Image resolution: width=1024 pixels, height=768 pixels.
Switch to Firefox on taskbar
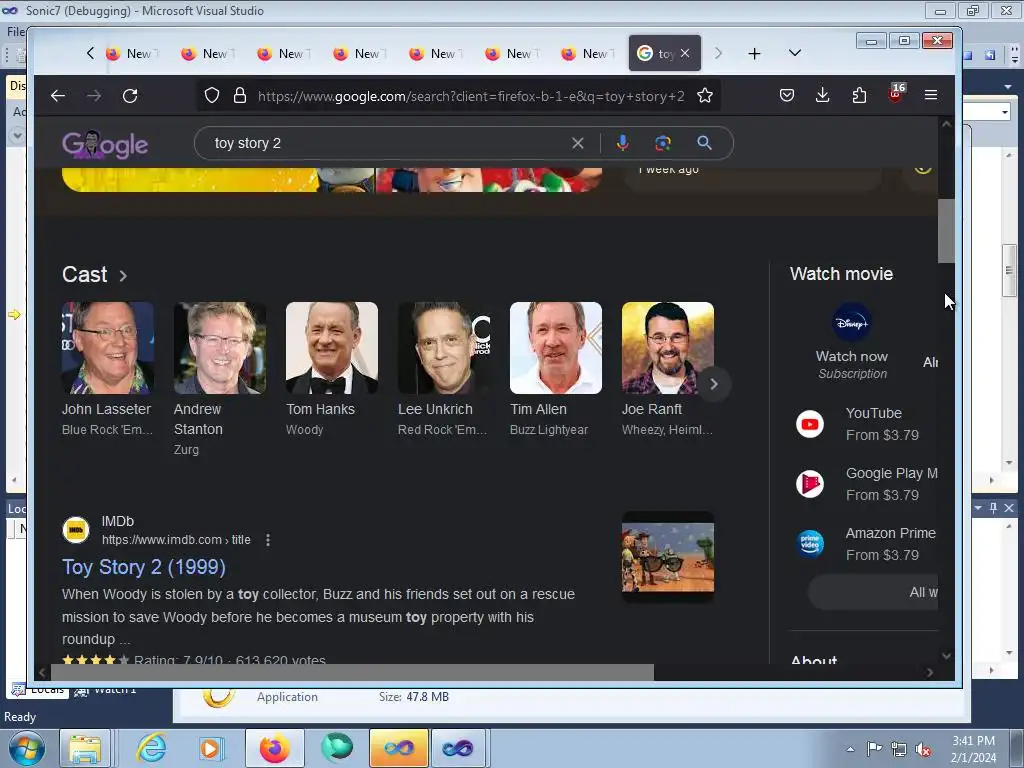coord(274,748)
